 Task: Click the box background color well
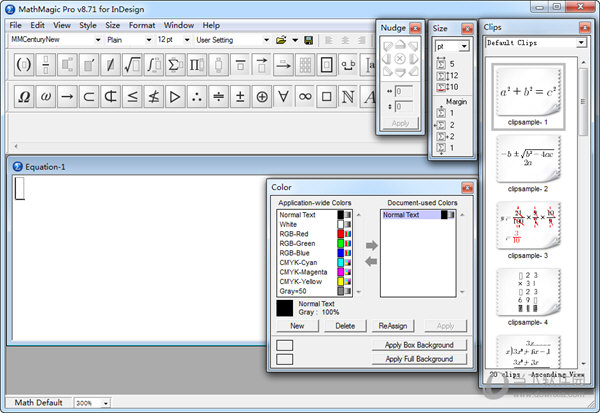(285, 345)
